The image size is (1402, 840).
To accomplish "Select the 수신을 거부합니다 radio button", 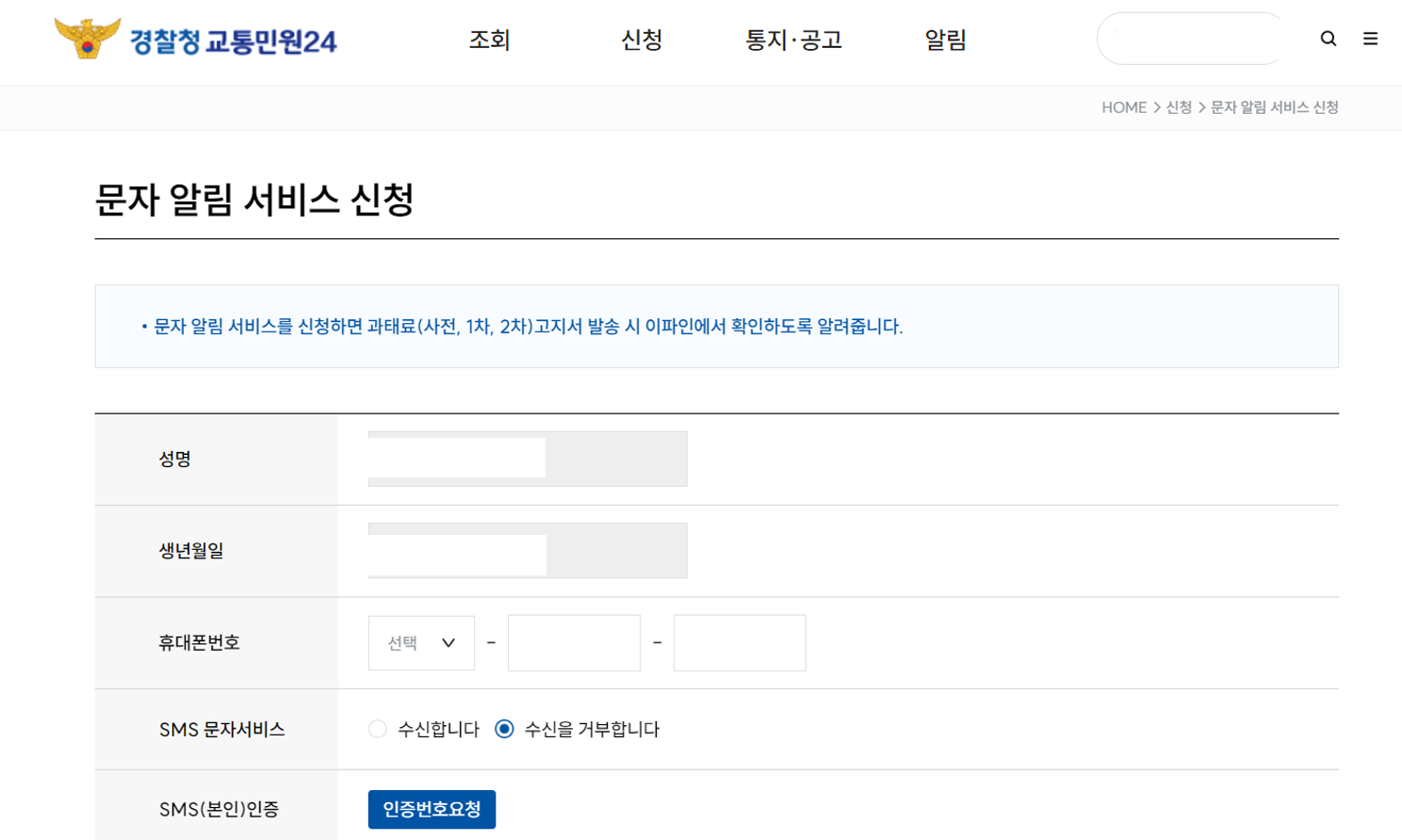I will 507,729.
